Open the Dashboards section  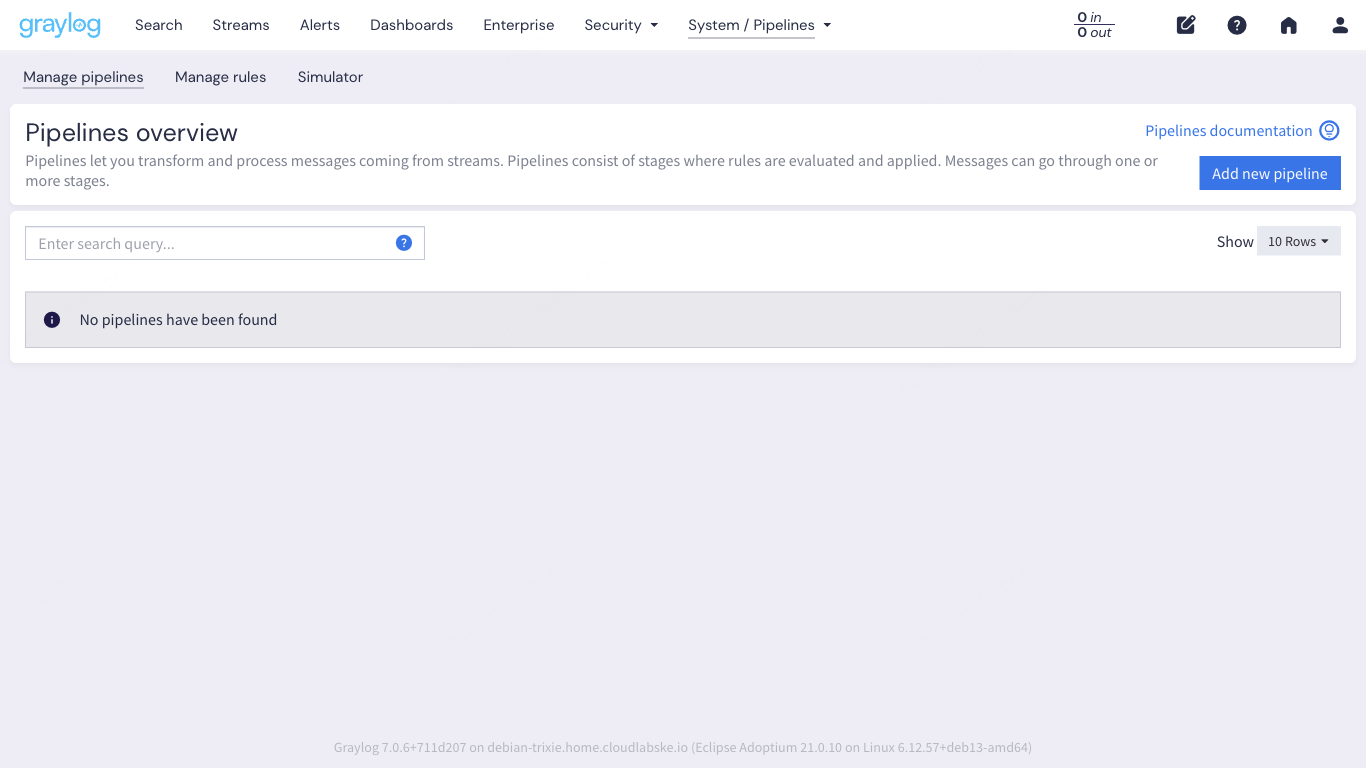pyautogui.click(x=411, y=25)
